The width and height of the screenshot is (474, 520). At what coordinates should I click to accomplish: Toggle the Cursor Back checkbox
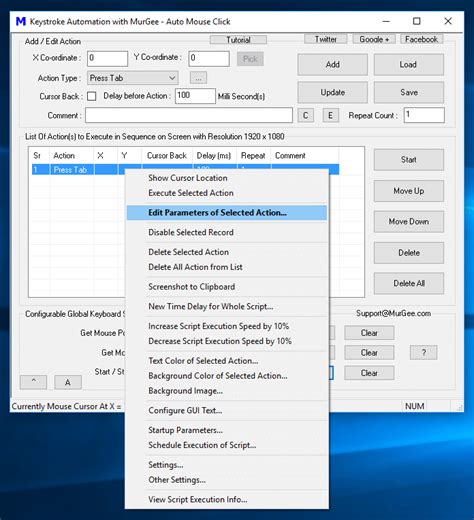pos(91,96)
